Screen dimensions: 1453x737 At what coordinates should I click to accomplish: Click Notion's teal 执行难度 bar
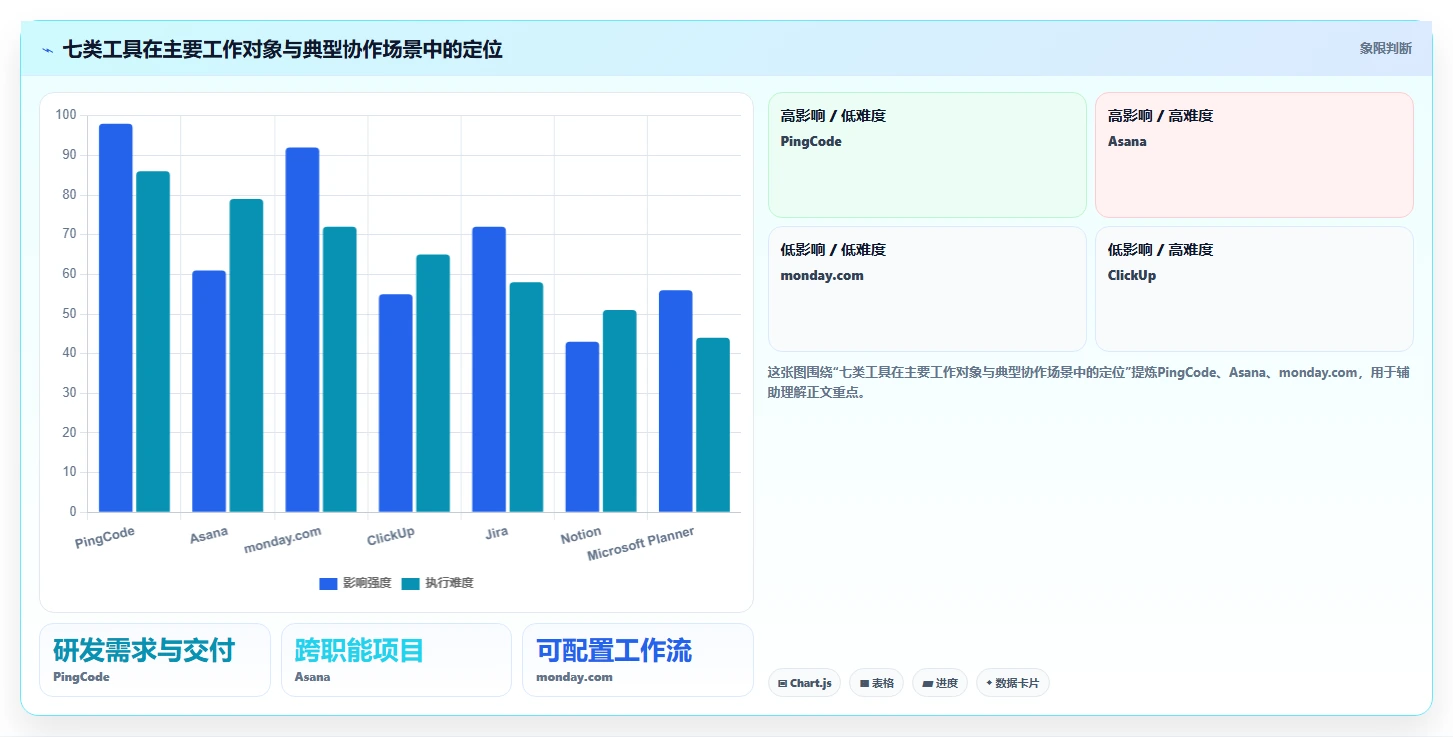click(619, 411)
